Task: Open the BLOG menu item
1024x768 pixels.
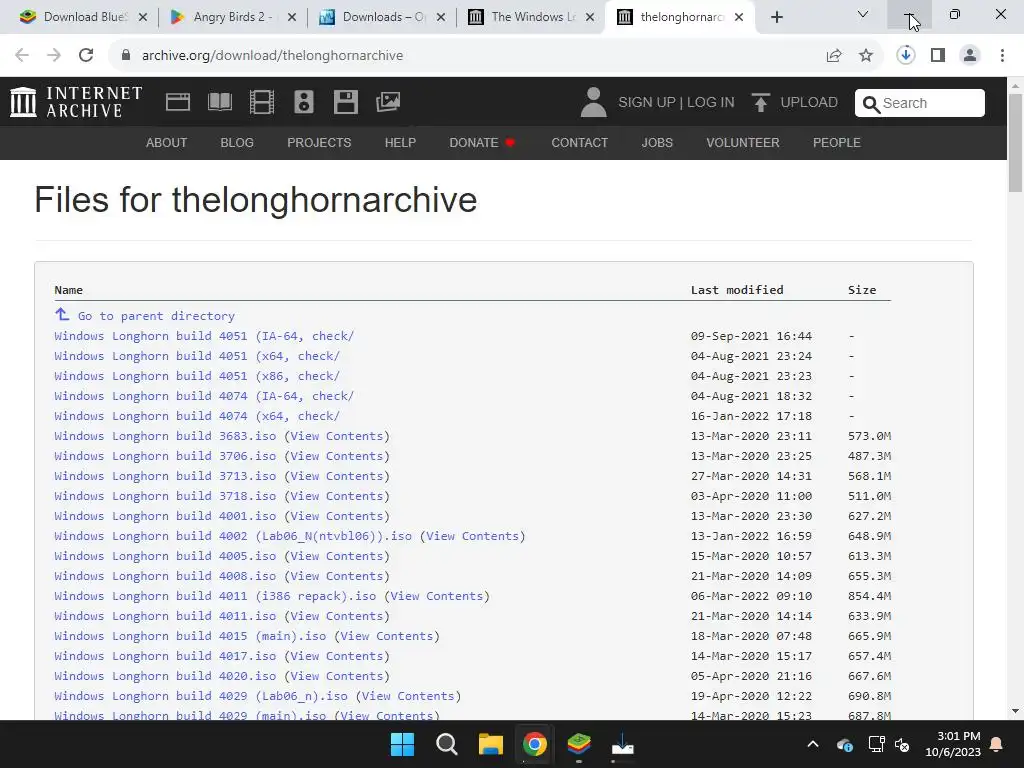Action: click(x=237, y=142)
